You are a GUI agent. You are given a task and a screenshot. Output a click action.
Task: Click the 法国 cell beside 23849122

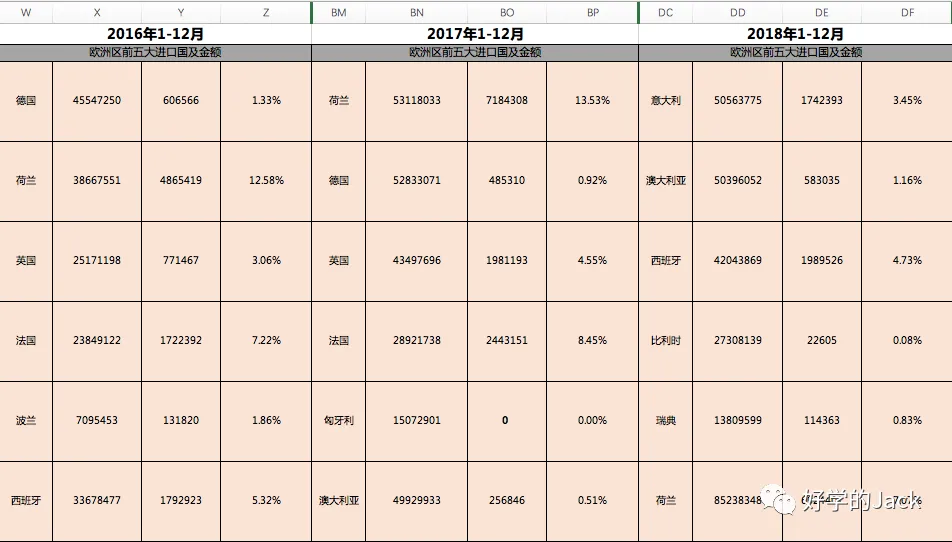pyautogui.click(x=26, y=342)
